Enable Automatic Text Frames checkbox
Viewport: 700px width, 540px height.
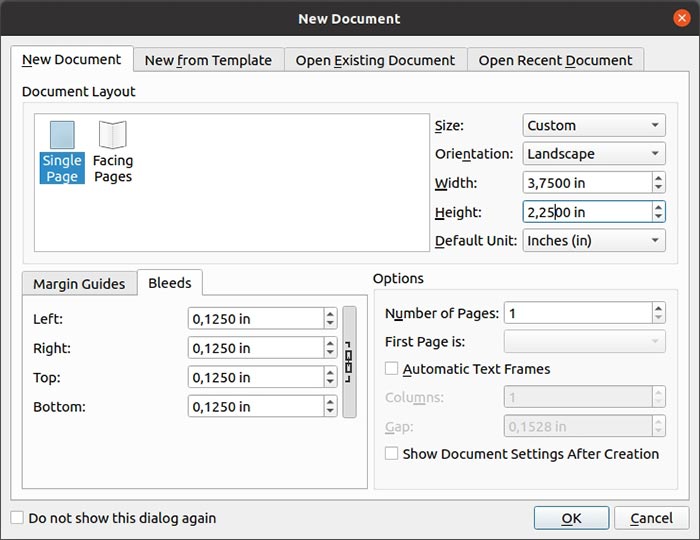click(x=393, y=369)
